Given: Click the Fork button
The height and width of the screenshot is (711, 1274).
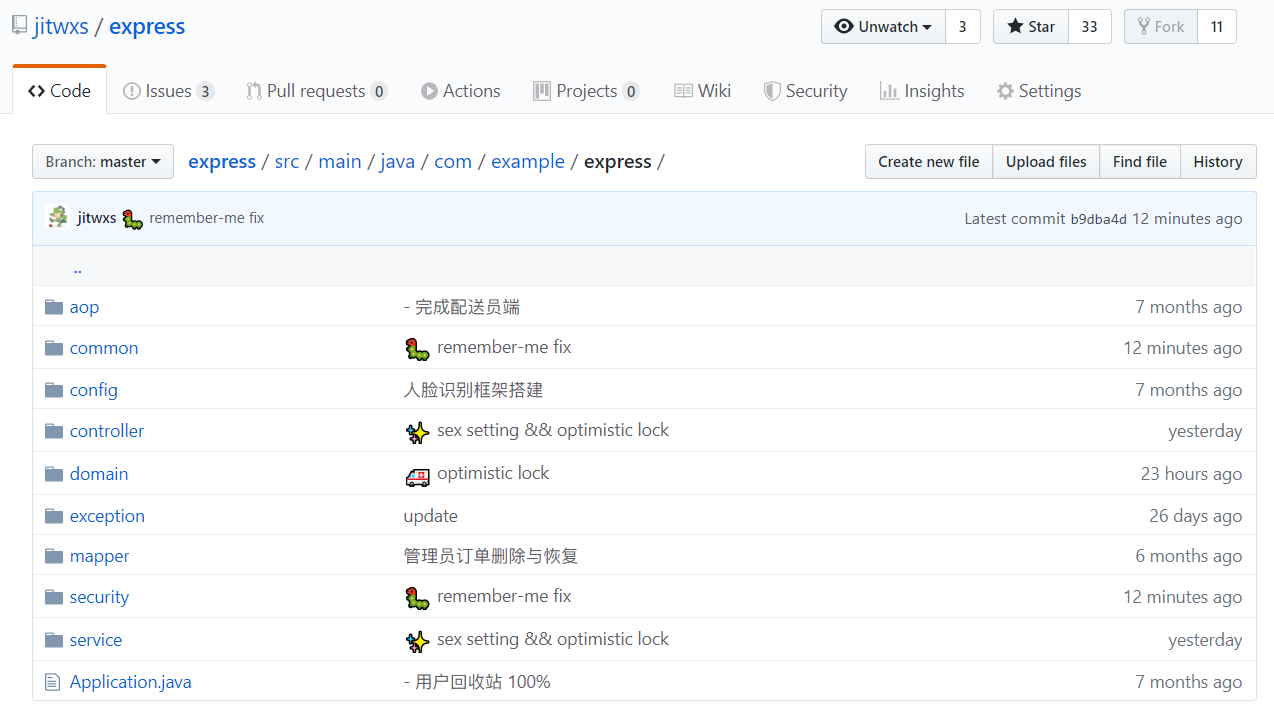Looking at the screenshot, I should [1160, 27].
